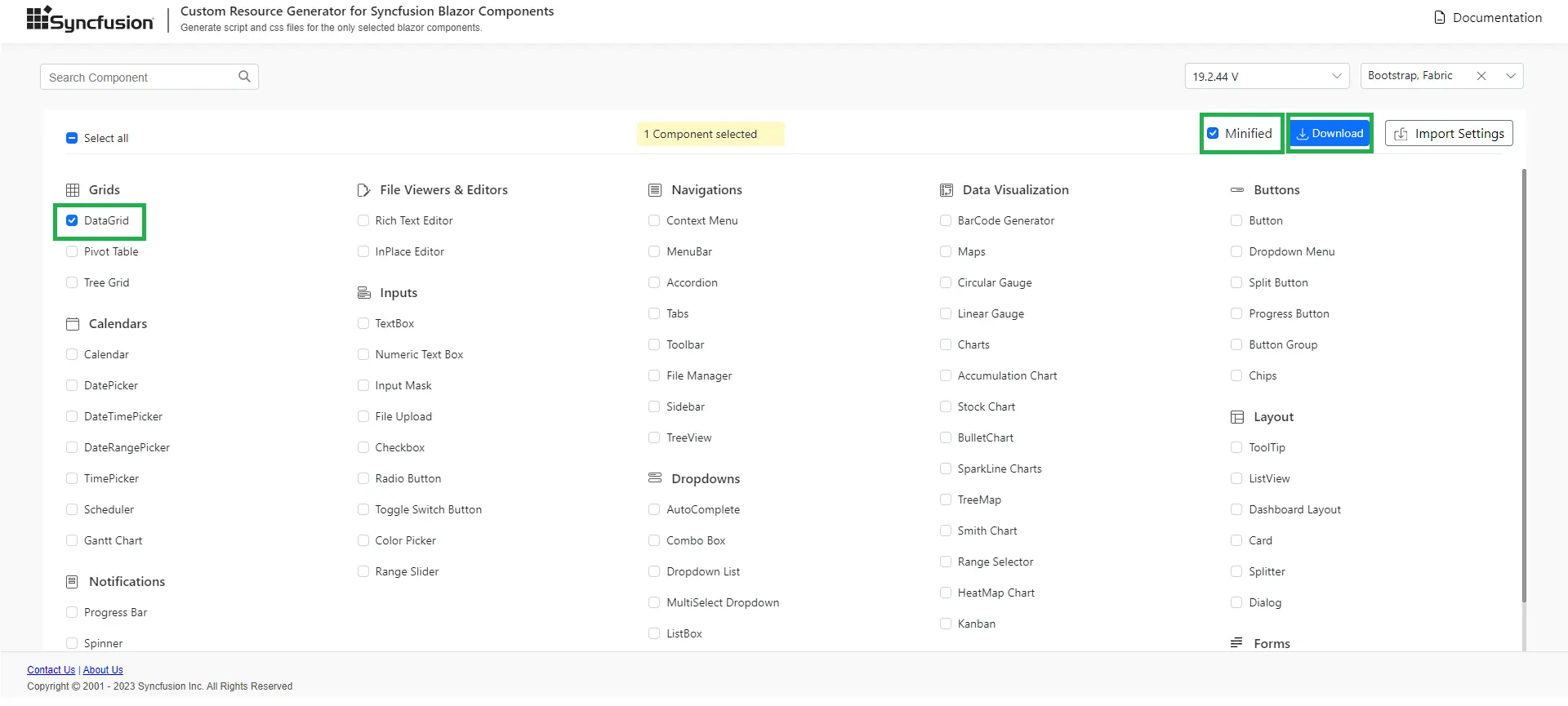Screen dimensions: 1568x706
Task: Click the Grids category icon
Action: 73,190
